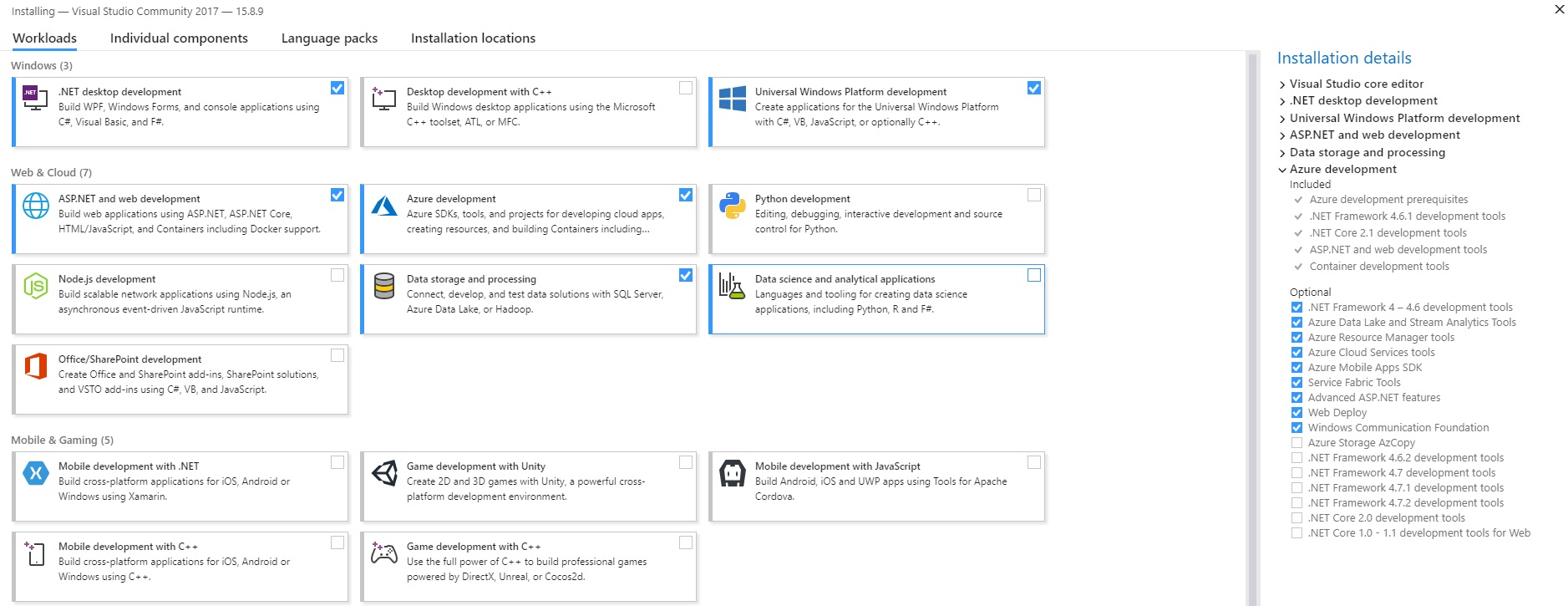Click the Cordova JavaScript mobile icon

(x=732, y=473)
